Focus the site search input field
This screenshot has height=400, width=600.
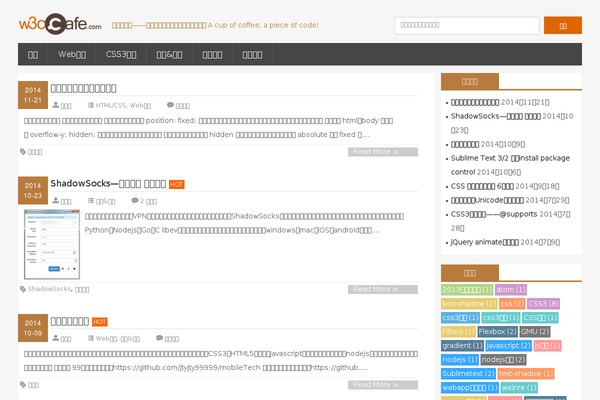[x=467, y=26]
